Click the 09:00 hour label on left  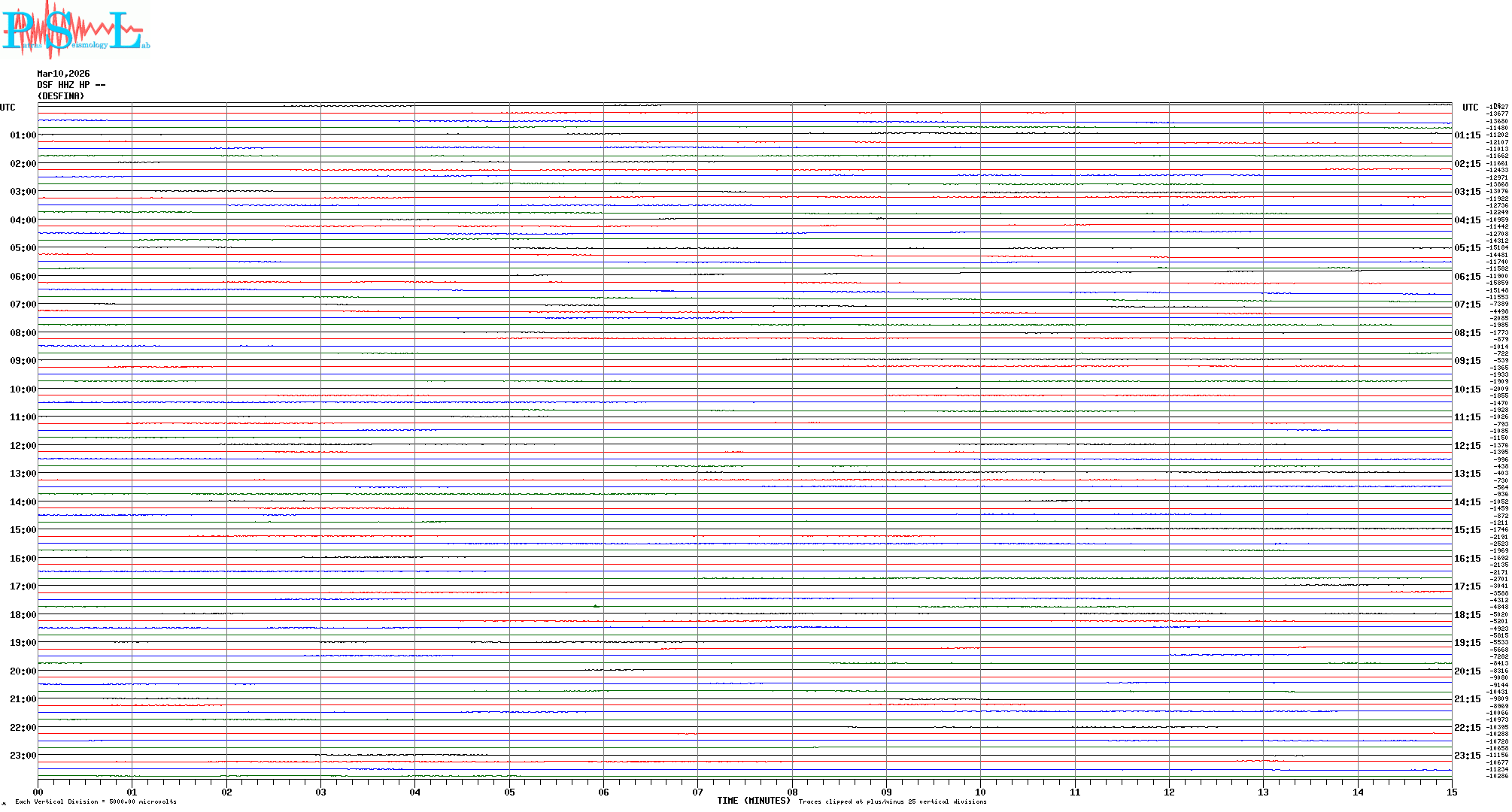(23, 361)
